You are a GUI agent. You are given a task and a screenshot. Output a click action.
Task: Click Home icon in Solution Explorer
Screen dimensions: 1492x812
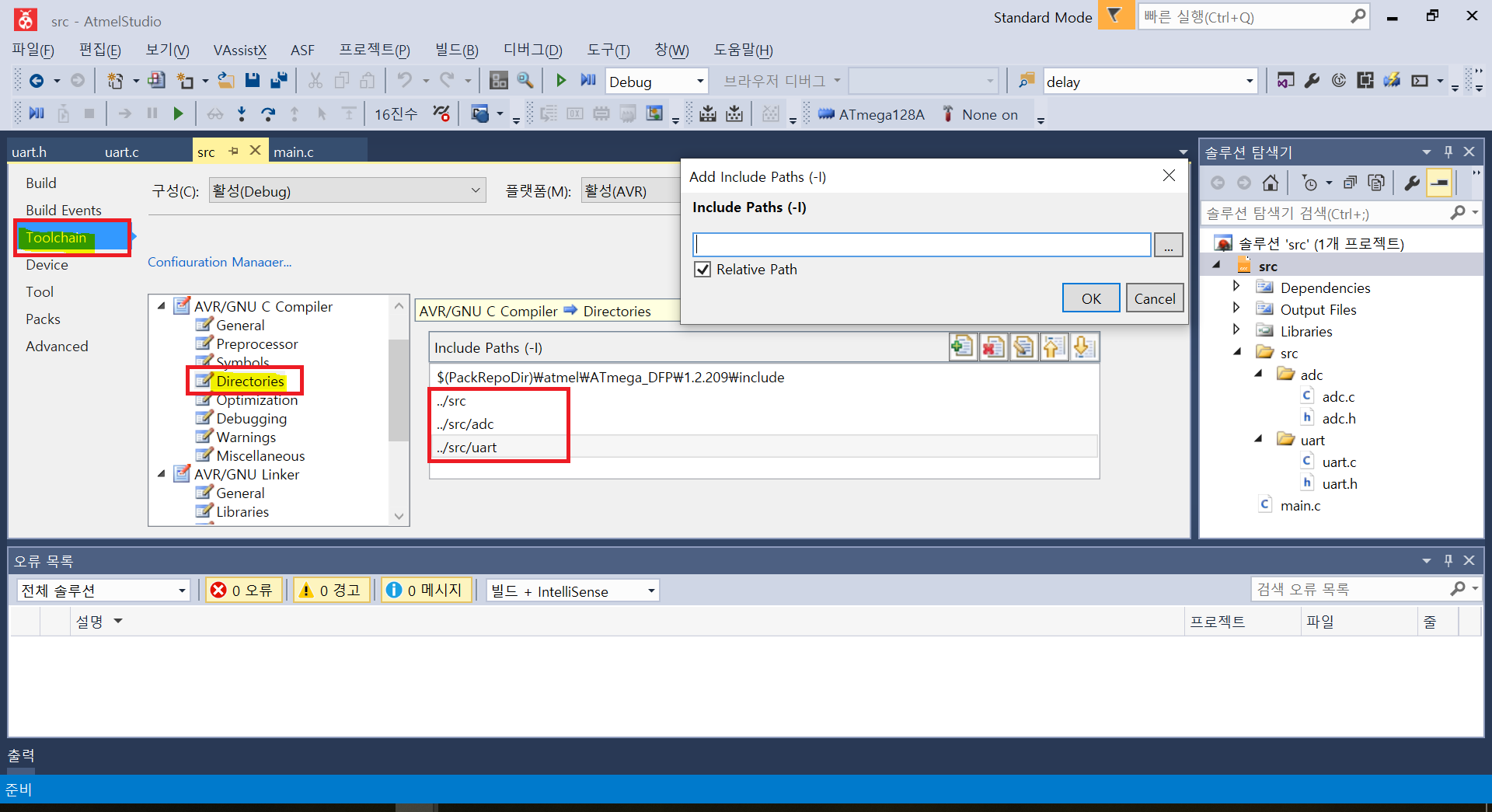pyautogui.click(x=1271, y=183)
